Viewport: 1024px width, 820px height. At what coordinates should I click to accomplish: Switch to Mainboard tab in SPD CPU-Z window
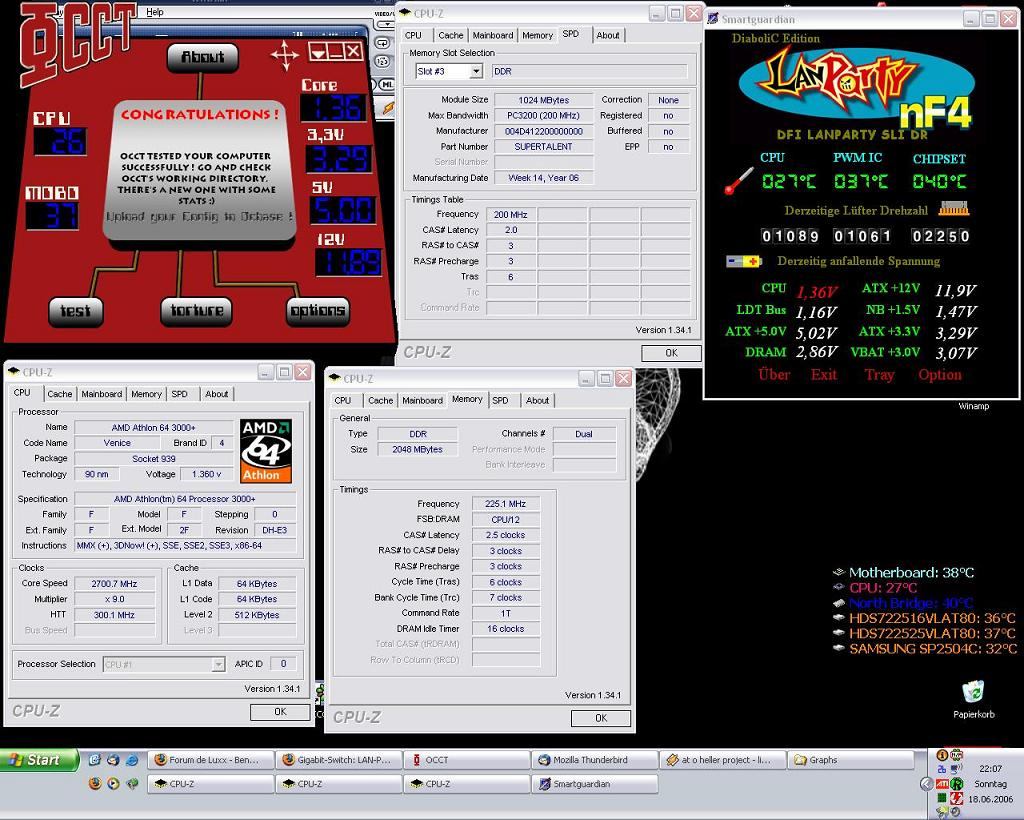[x=492, y=35]
